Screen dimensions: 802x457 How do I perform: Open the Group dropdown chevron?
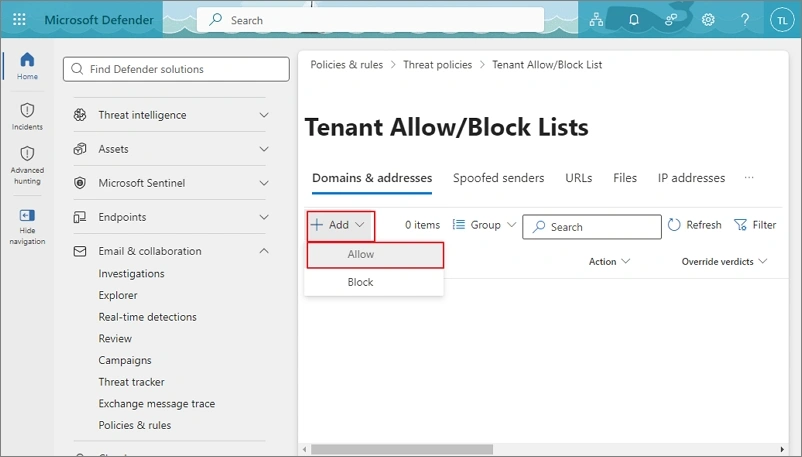pyautogui.click(x=511, y=225)
